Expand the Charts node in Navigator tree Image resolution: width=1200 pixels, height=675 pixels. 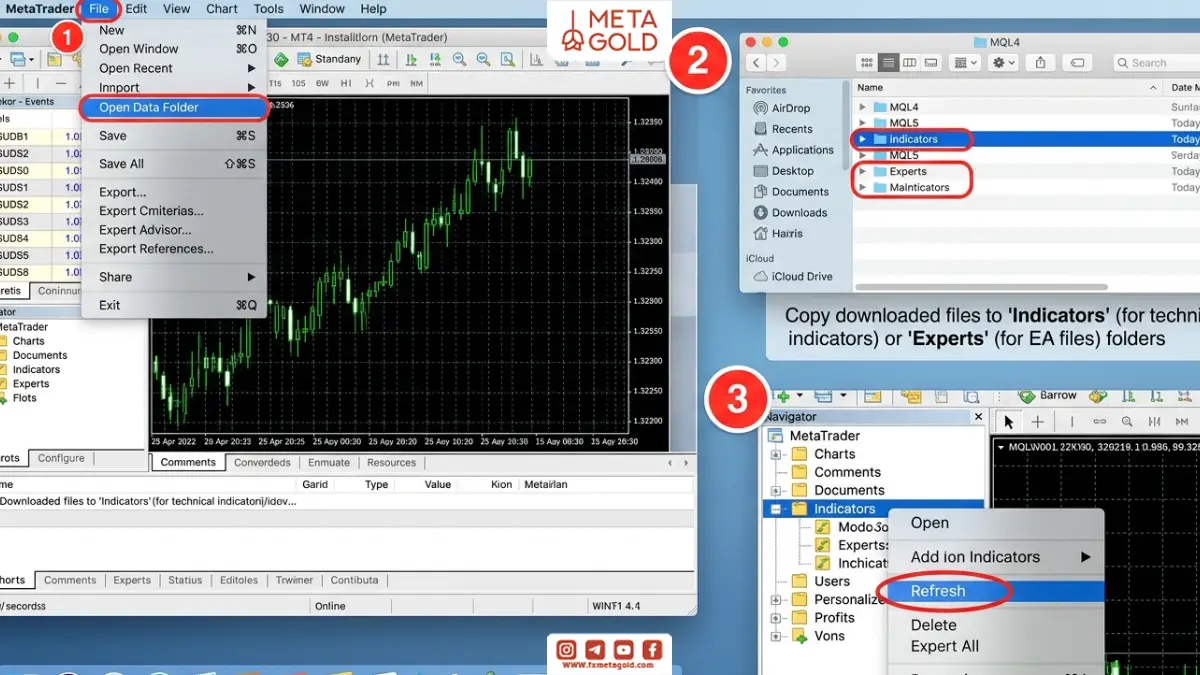(775, 454)
